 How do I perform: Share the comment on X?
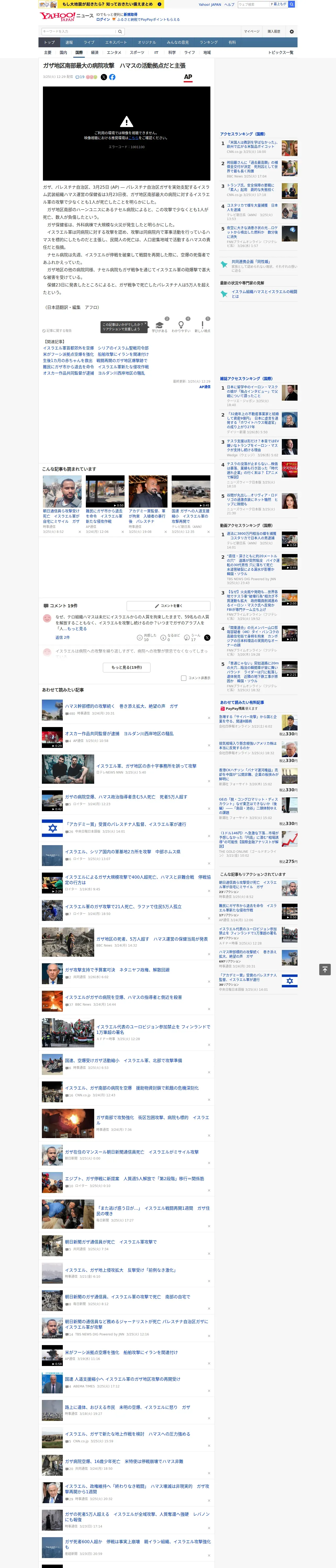coord(207,637)
